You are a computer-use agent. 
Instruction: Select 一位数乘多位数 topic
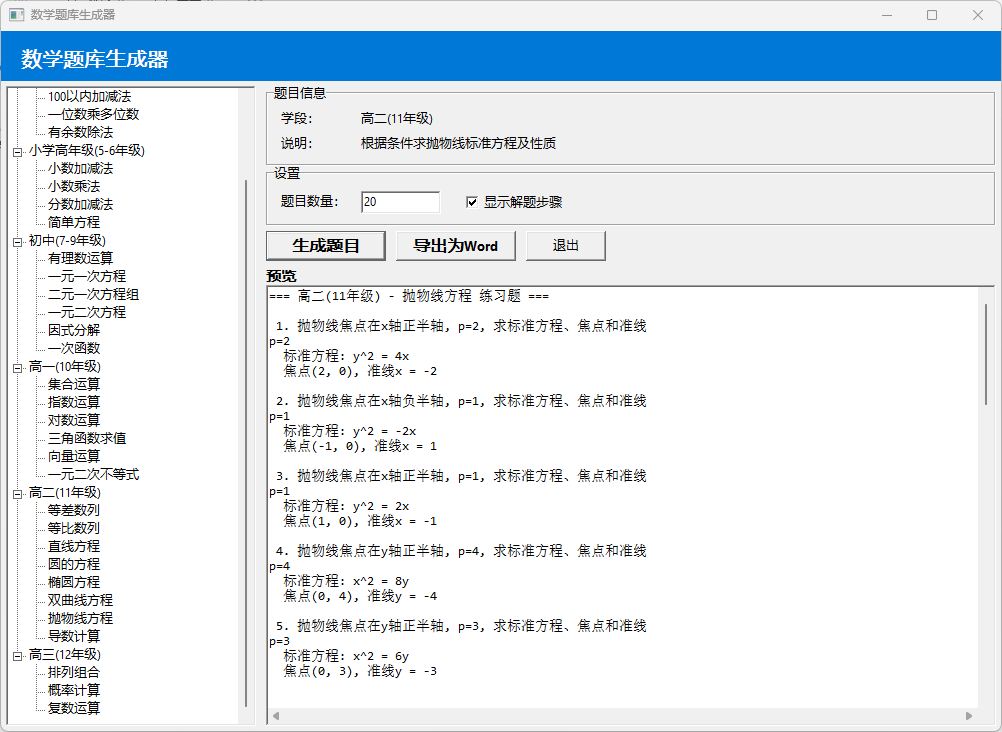pyautogui.click(x=93, y=114)
